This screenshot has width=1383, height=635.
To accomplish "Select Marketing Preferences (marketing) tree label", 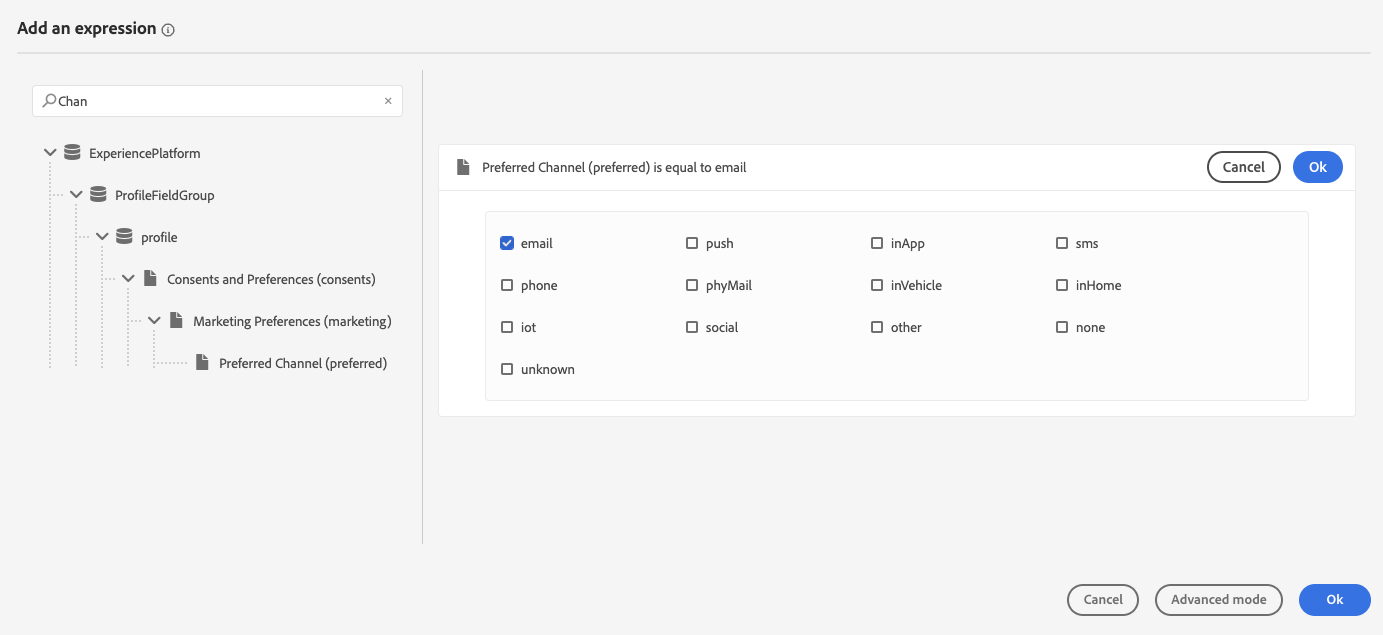I will click(x=292, y=321).
